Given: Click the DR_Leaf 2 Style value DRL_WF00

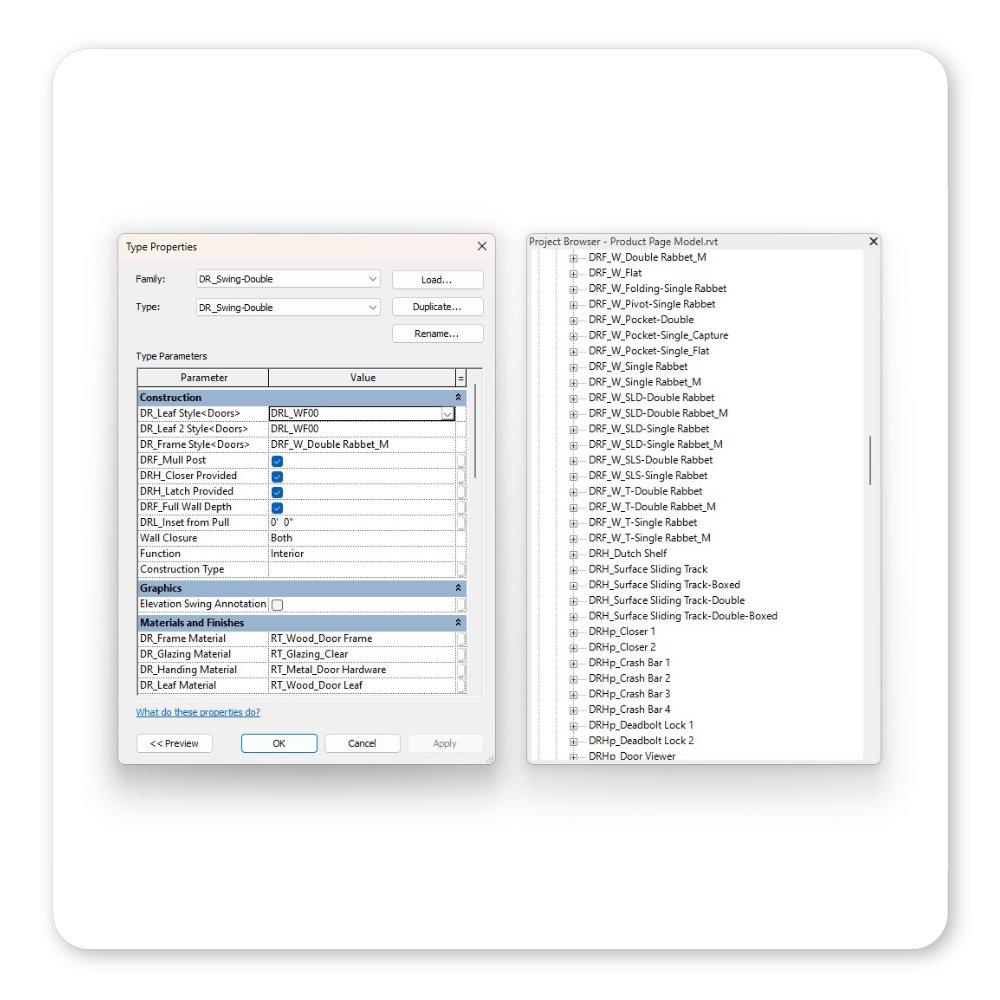Looking at the screenshot, I should click(362, 429).
